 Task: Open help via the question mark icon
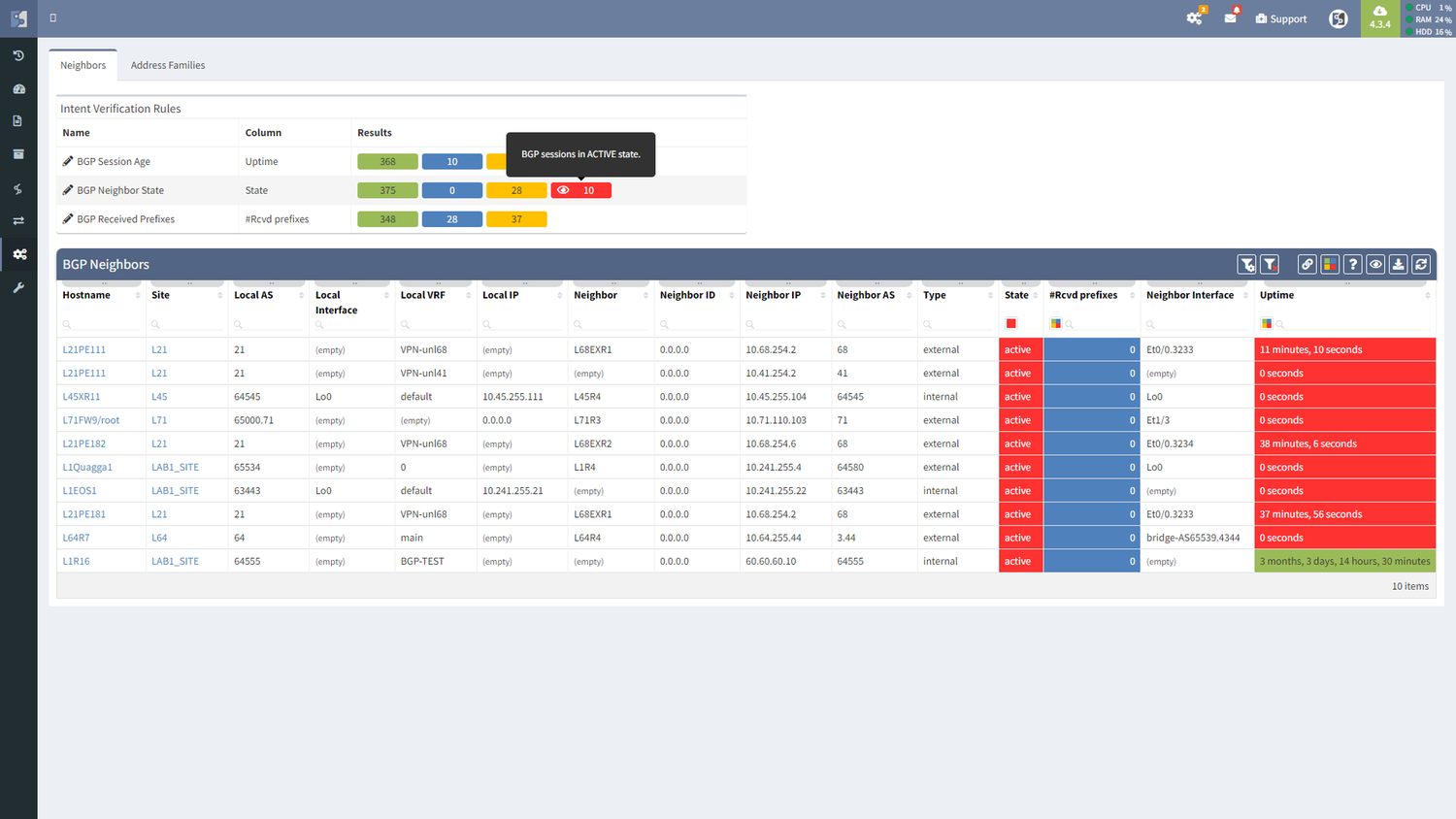point(1352,264)
